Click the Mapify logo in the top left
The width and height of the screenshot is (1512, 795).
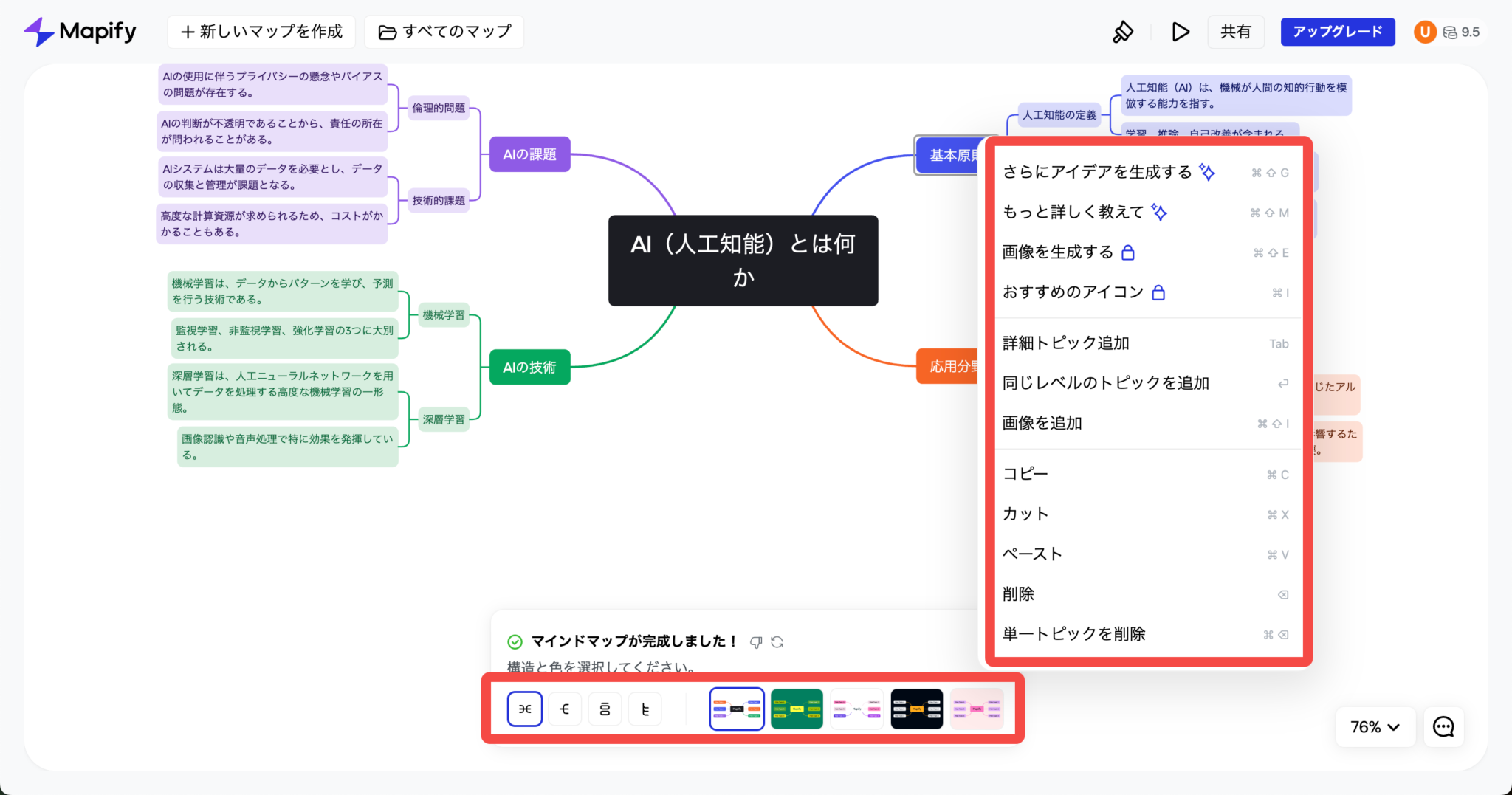80,32
